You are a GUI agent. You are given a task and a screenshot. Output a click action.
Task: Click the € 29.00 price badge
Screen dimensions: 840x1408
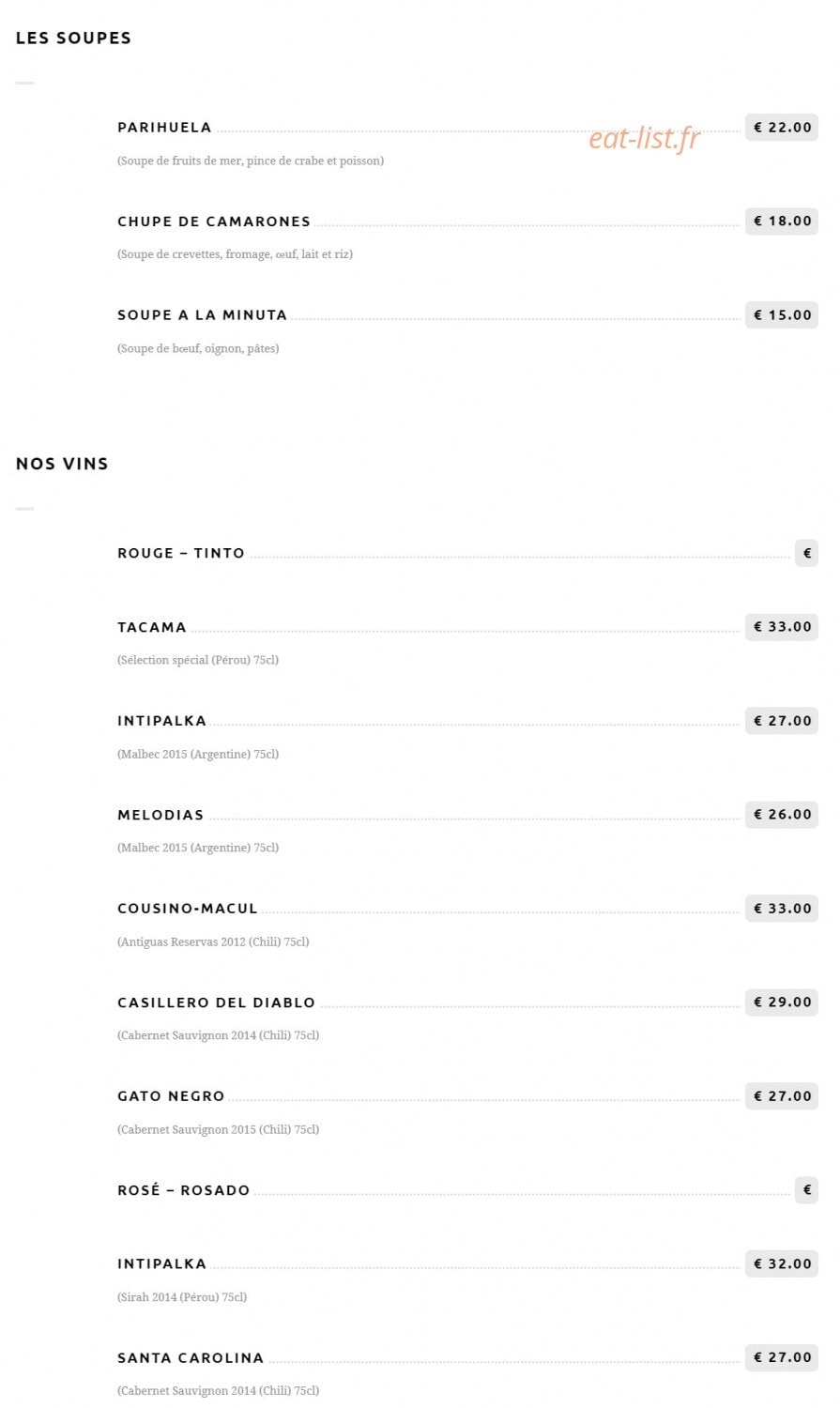pyautogui.click(x=782, y=1002)
